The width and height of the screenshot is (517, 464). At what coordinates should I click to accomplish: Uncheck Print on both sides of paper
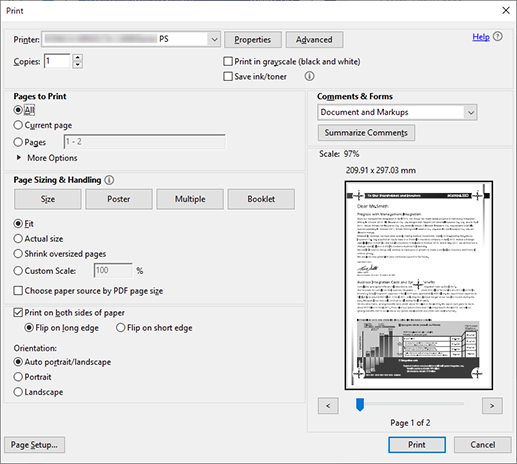click(x=18, y=313)
